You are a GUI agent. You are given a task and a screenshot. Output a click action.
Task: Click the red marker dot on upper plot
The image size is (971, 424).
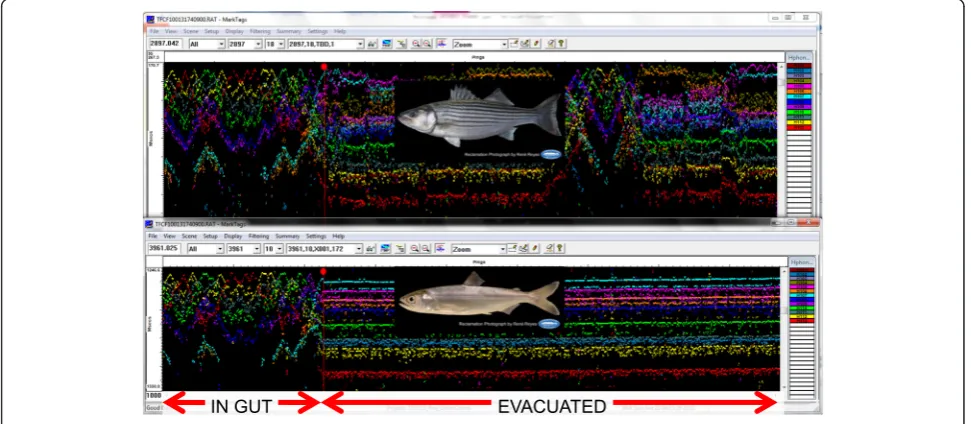click(x=324, y=66)
